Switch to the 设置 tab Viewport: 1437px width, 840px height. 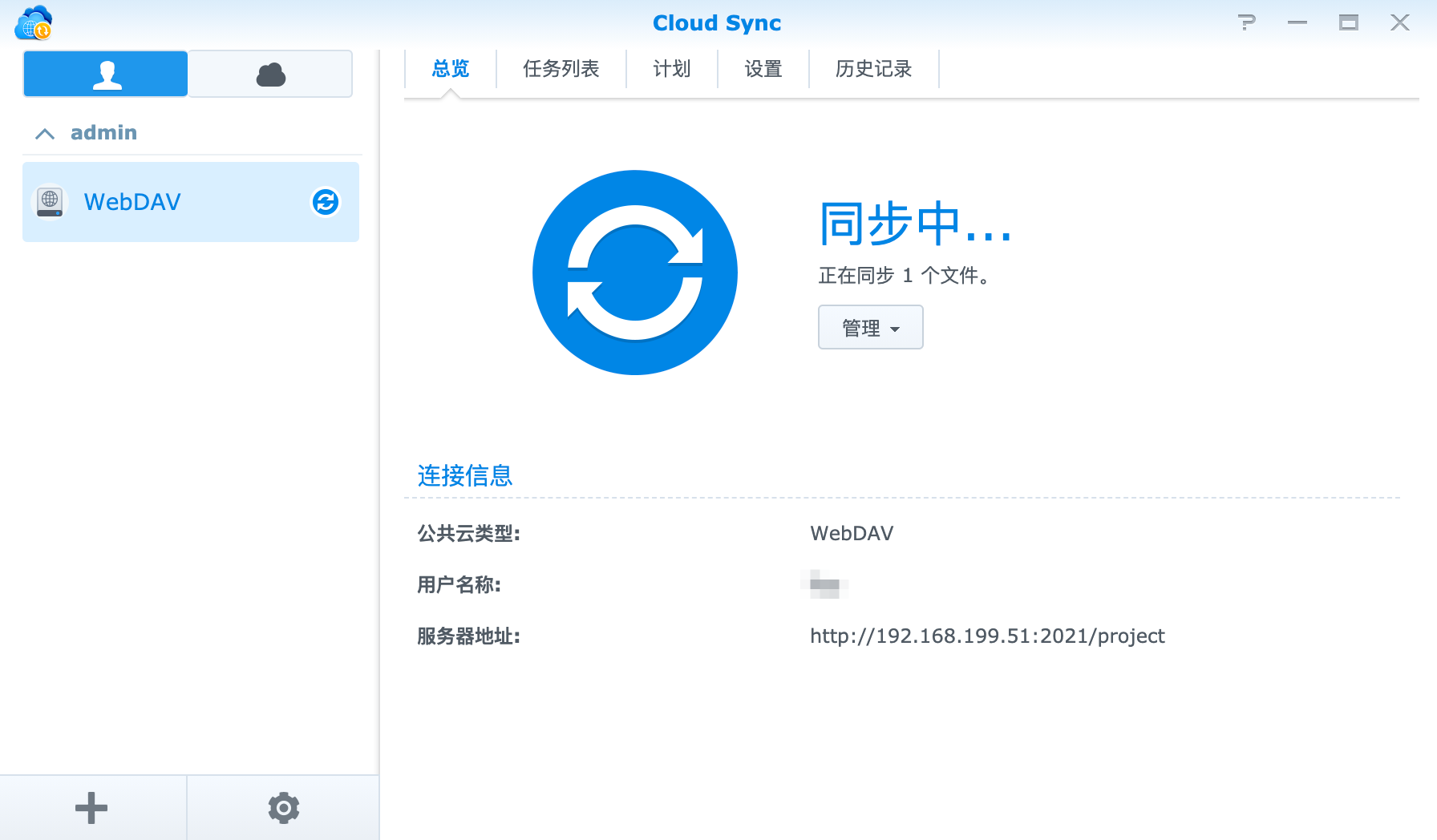pos(763,69)
